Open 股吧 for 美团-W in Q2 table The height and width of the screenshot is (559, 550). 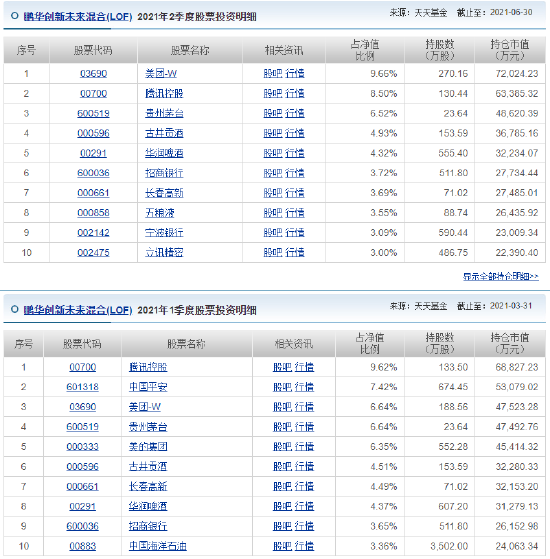(x=273, y=73)
